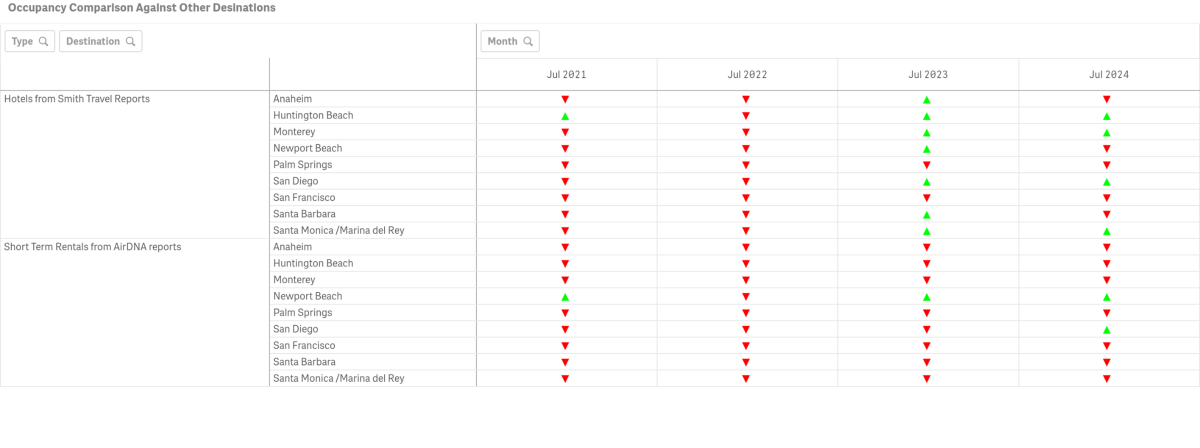Click the Jul 2023 column header
The width and height of the screenshot is (1200, 448).
[928, 75]
